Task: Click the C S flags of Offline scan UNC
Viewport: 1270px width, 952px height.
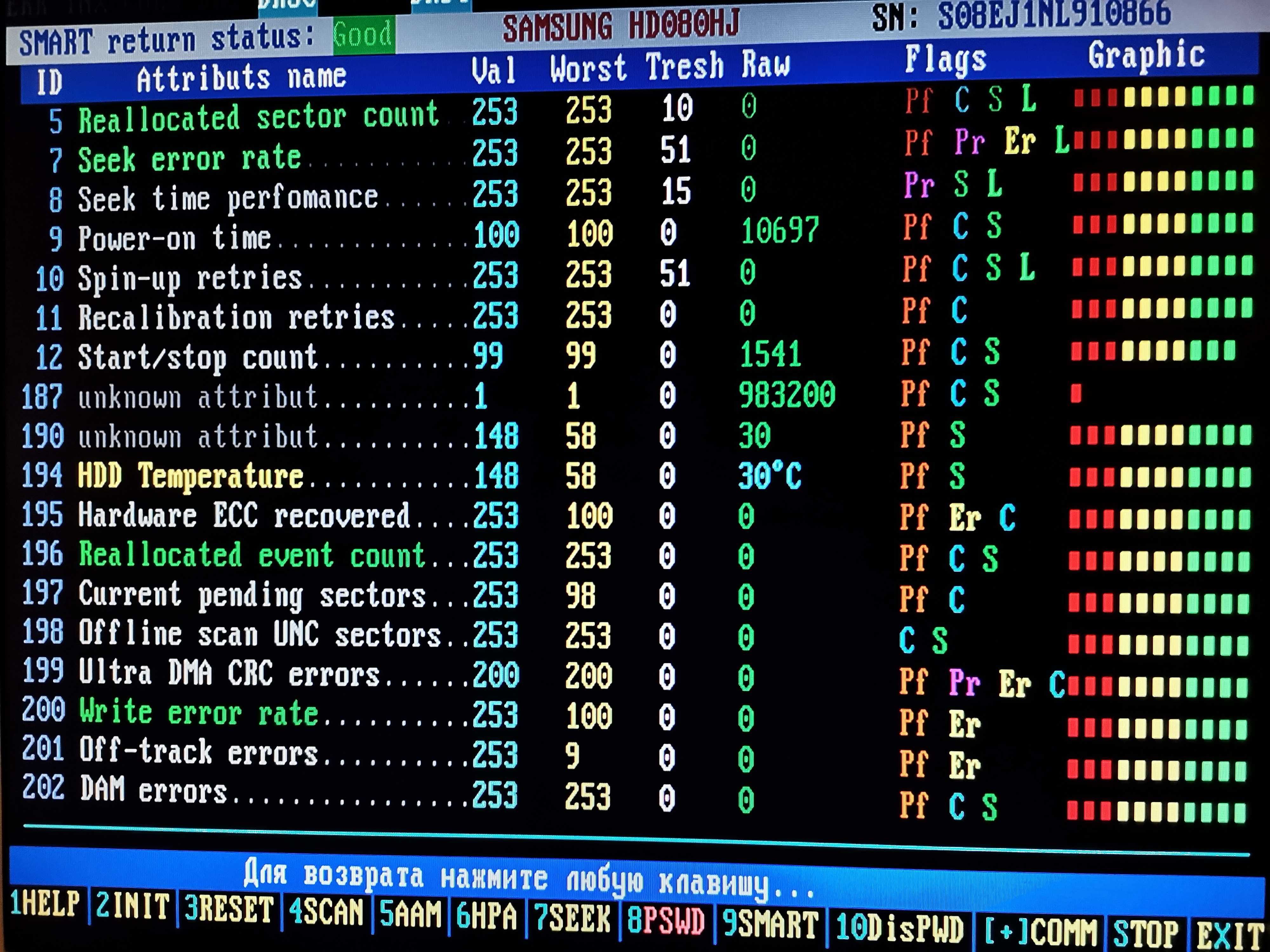Action: click(923, 640)
